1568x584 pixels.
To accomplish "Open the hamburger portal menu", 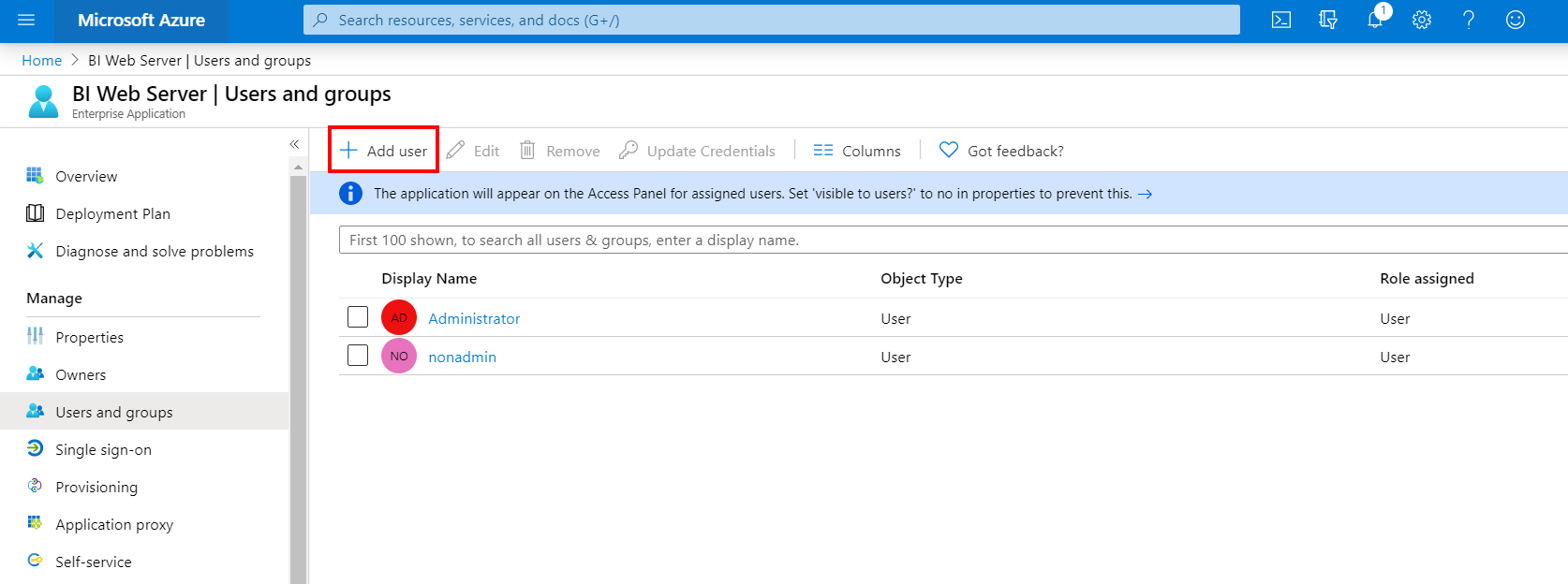I will pyautogui.click(x=26, y=20).
